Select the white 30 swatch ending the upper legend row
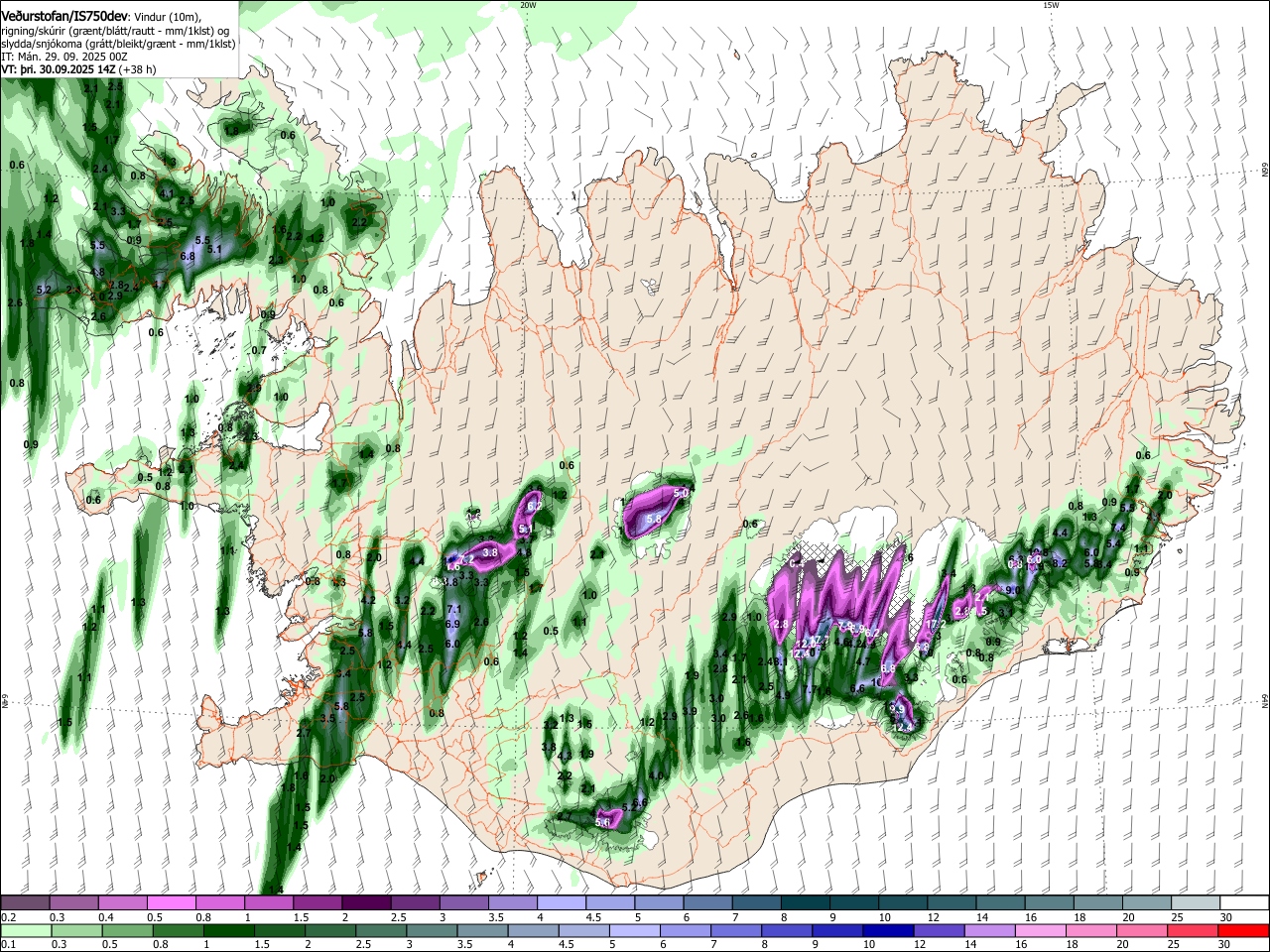 1244,902
